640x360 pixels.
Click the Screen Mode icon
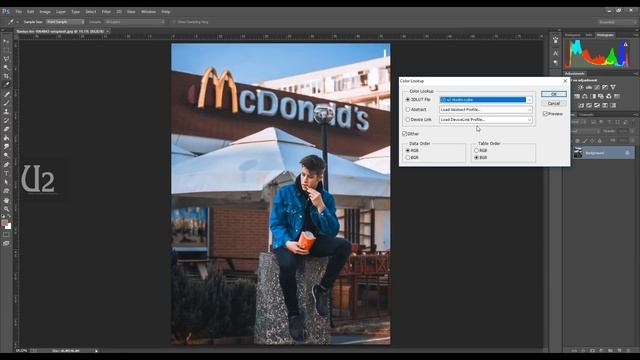point(6,243)
